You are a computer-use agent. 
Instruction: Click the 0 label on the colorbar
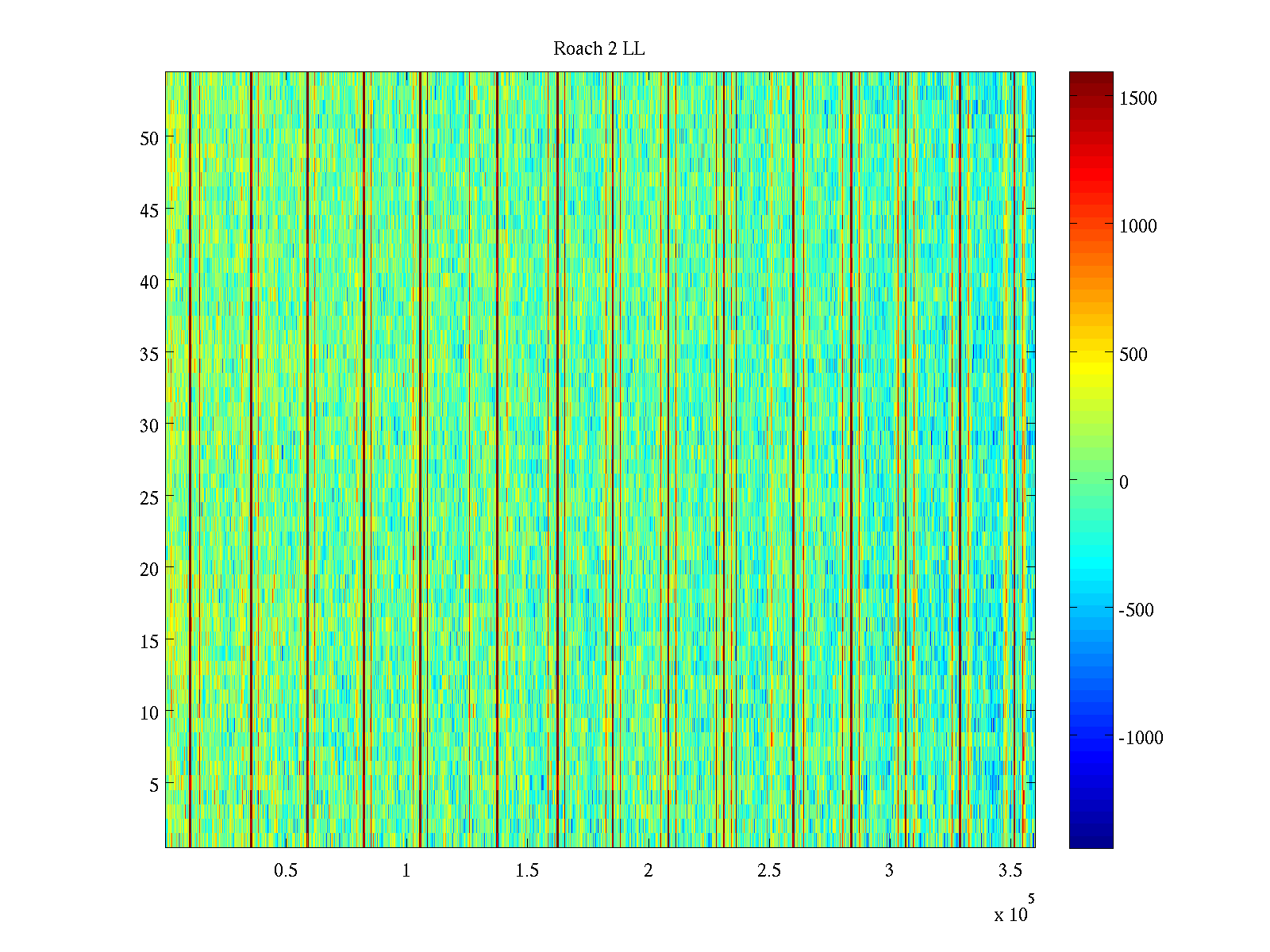click(1123, 482)
